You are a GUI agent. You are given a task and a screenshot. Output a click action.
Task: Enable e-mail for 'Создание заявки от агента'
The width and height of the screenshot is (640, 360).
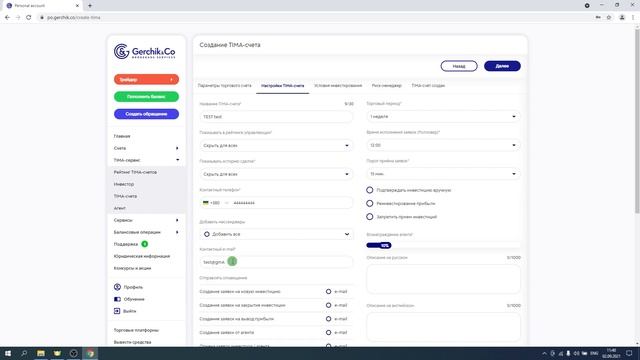[x=329, y=333]
